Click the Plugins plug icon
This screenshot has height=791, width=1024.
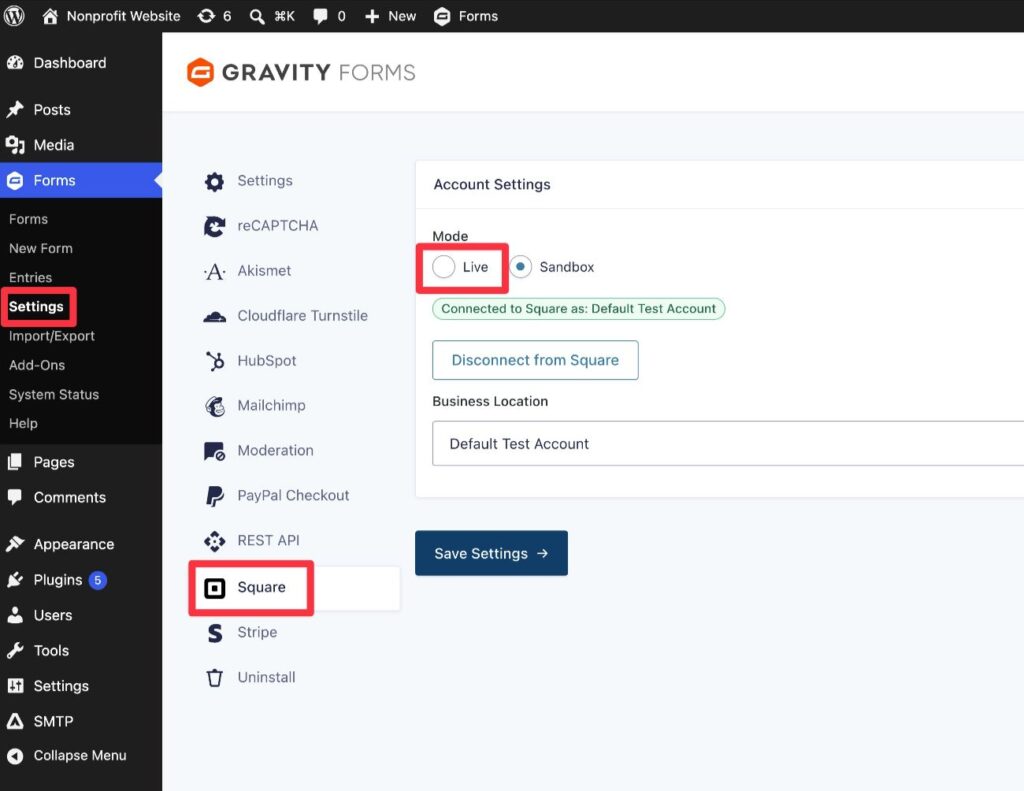point(15,579)
